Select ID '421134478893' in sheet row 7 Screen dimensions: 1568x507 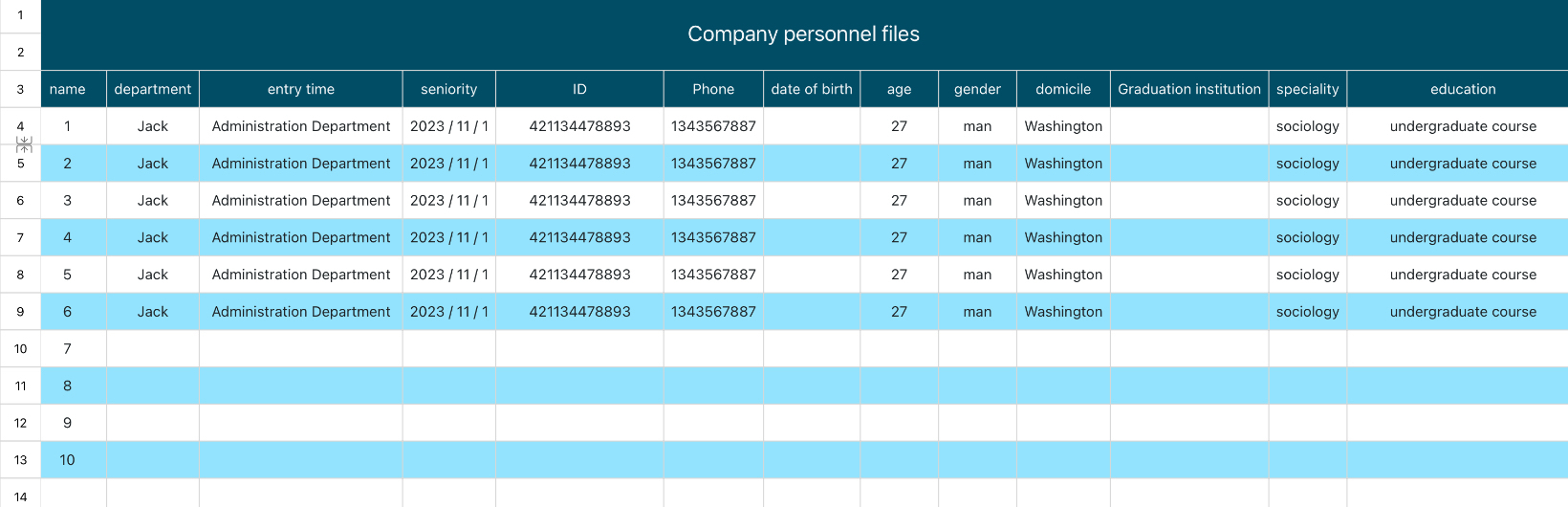click(x=579, y=237)
